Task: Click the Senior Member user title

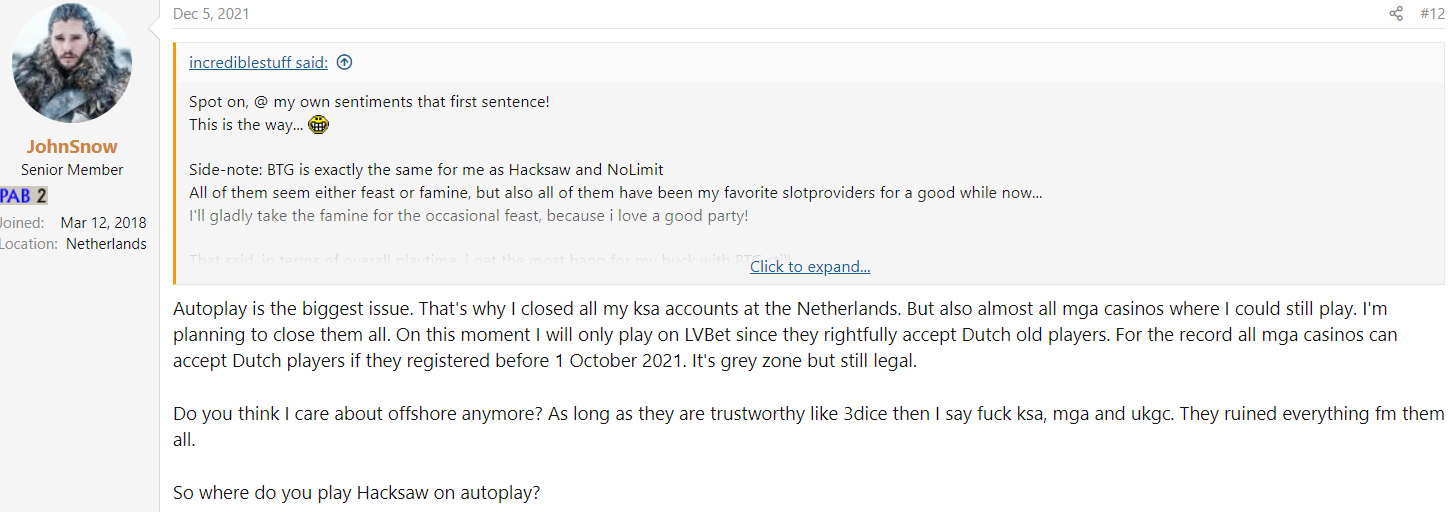Action: (72, 170)
